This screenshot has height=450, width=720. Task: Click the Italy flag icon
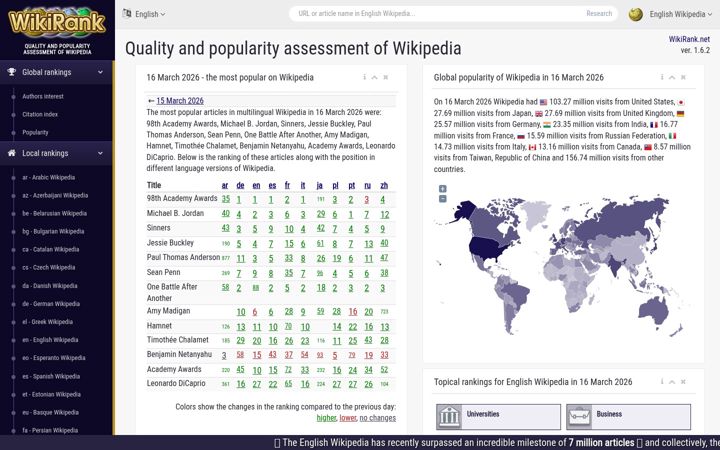pos(672,136)
